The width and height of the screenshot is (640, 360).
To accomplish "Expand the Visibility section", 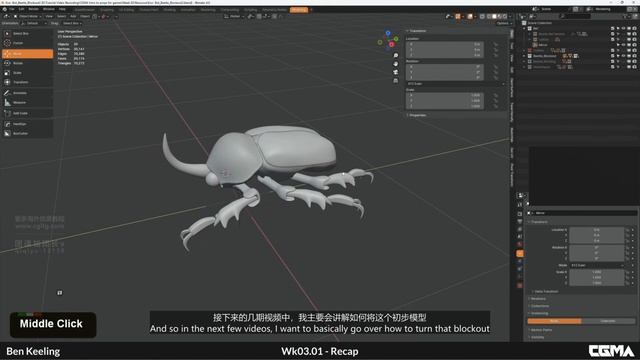I will (x=537, y=337).
